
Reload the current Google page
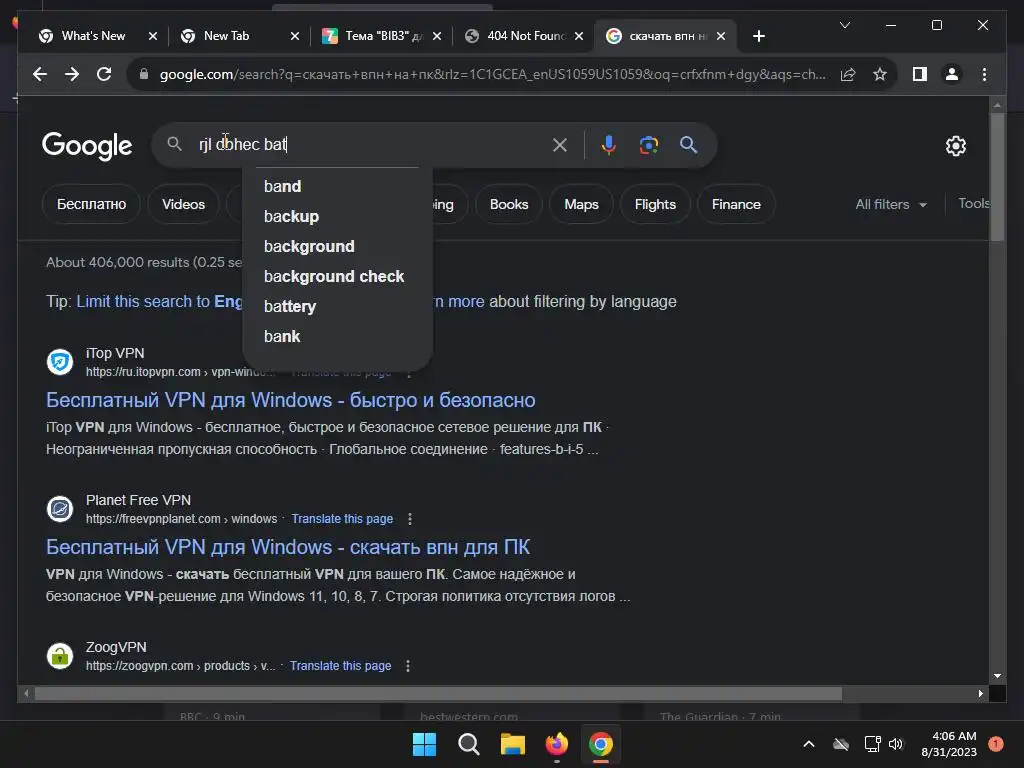click(104, 74)
